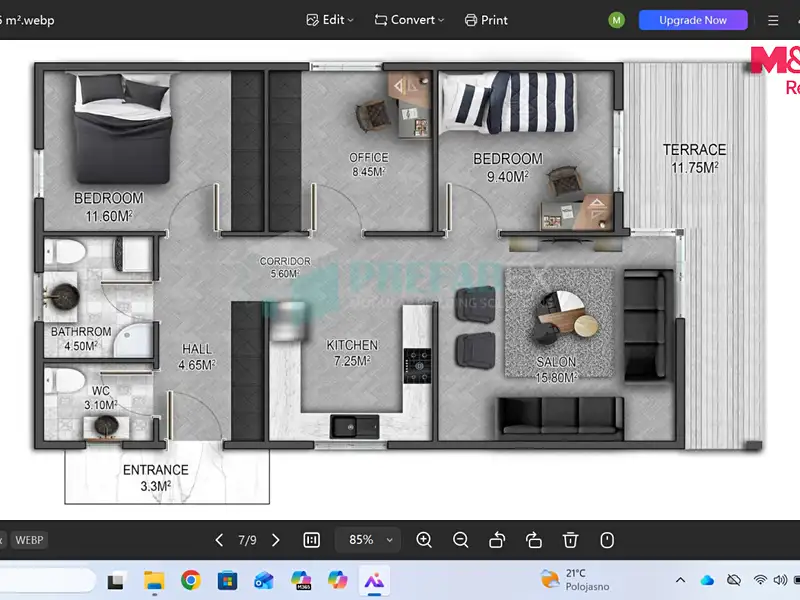Open Microsoft Store from the taskbar
This screenshot has height=600, width=800.
click(x=228, y=581)
